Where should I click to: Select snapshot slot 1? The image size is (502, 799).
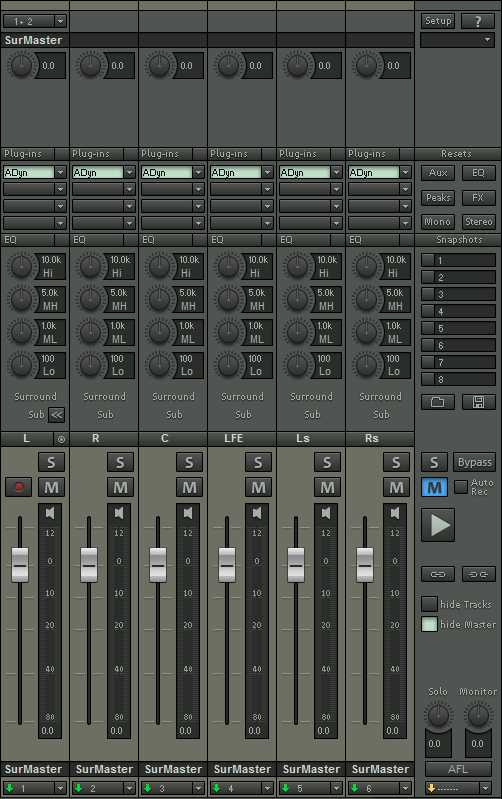[458, 260]
